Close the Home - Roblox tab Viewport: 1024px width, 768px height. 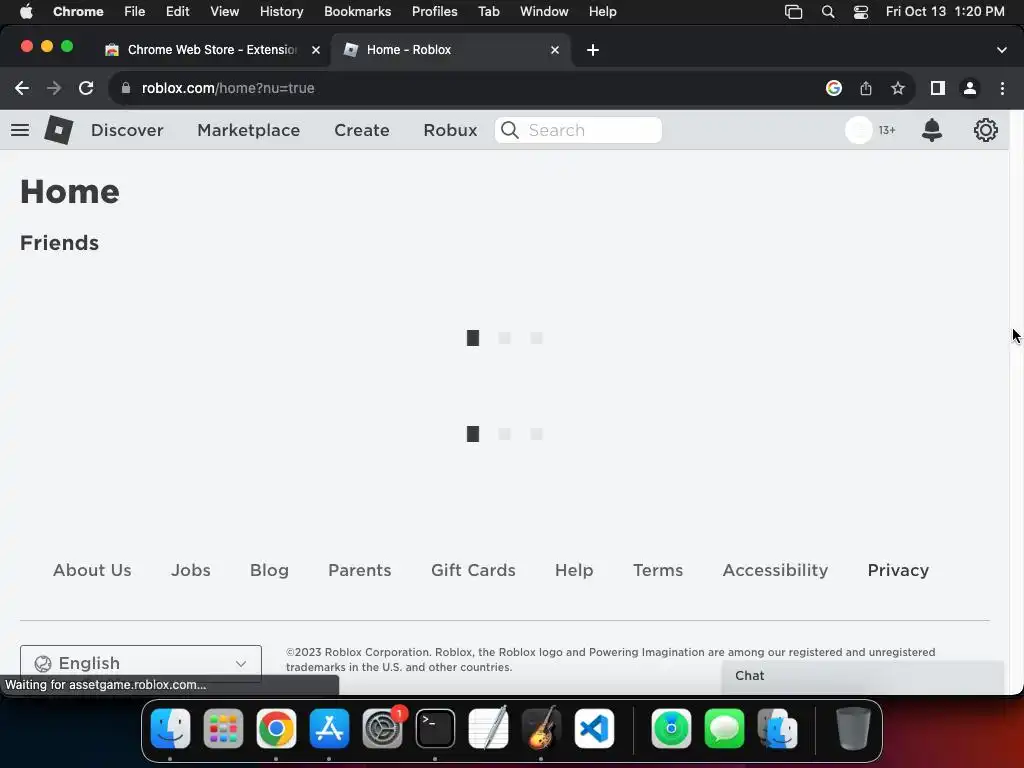[x=554, y=50]
